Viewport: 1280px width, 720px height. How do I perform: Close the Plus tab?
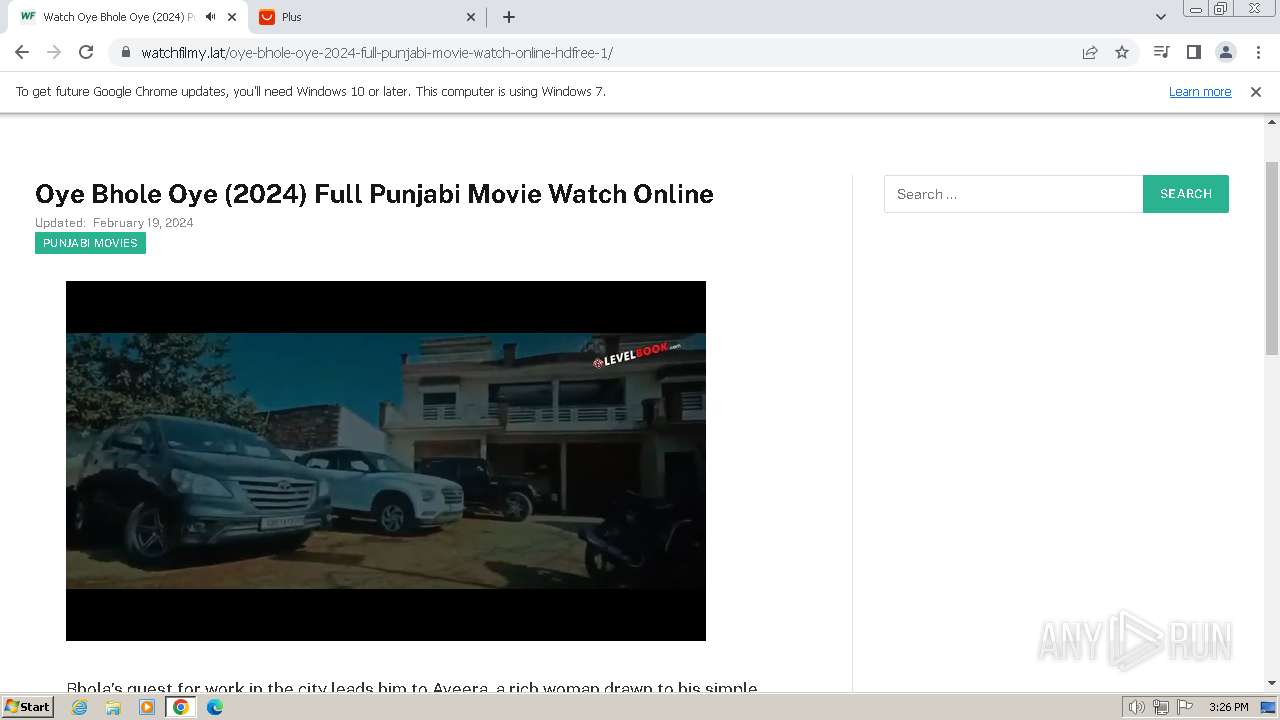471,17
